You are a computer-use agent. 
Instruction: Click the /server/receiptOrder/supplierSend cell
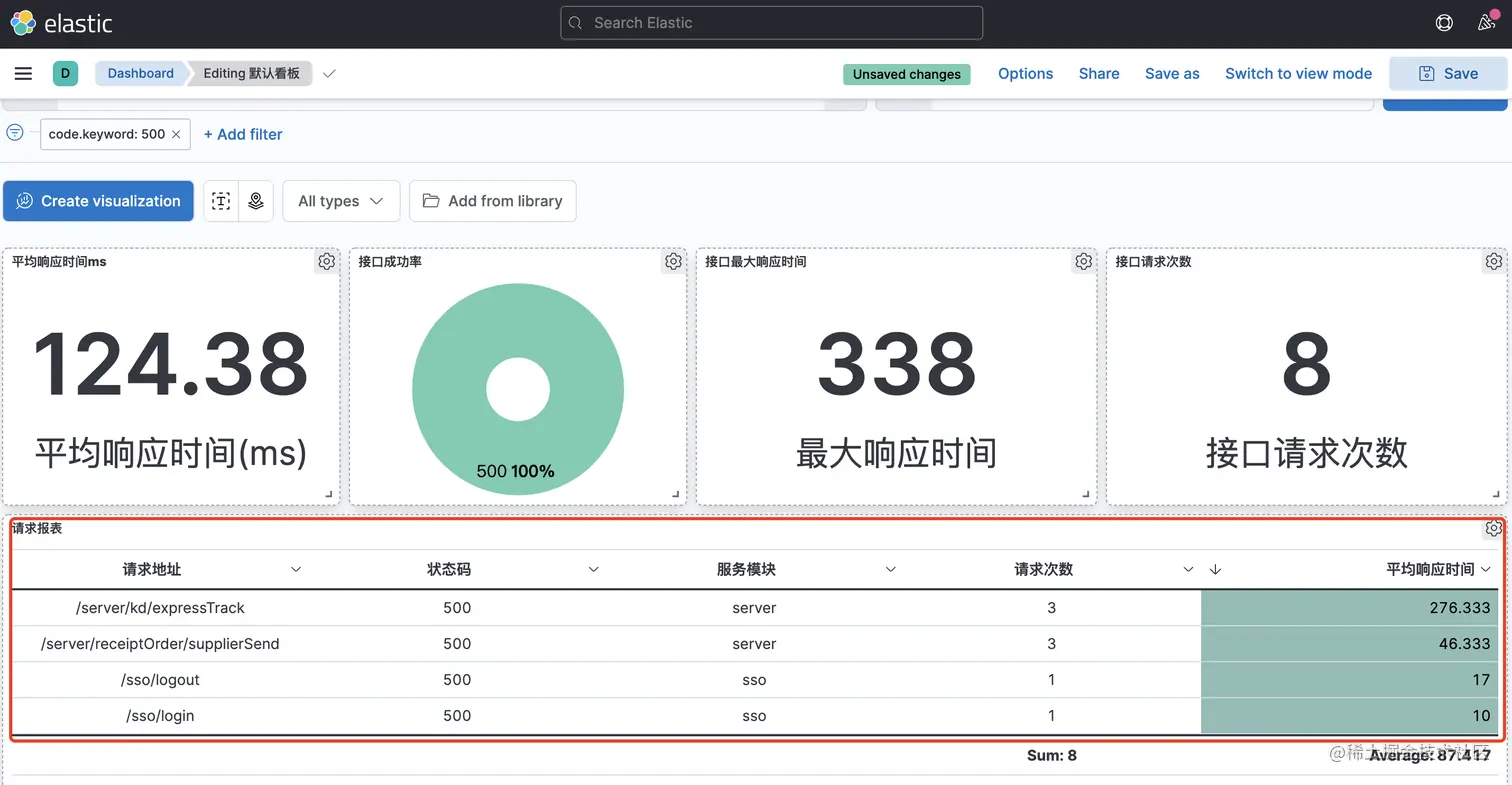point(160,644)
